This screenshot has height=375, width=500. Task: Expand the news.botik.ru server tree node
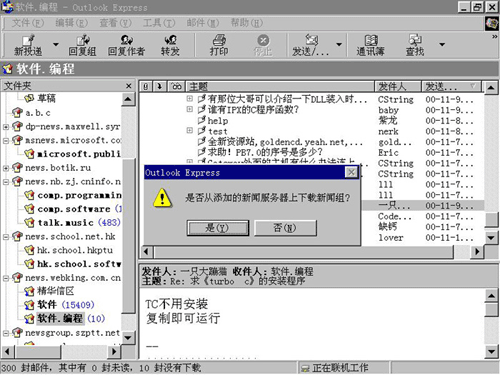[6, 168]
